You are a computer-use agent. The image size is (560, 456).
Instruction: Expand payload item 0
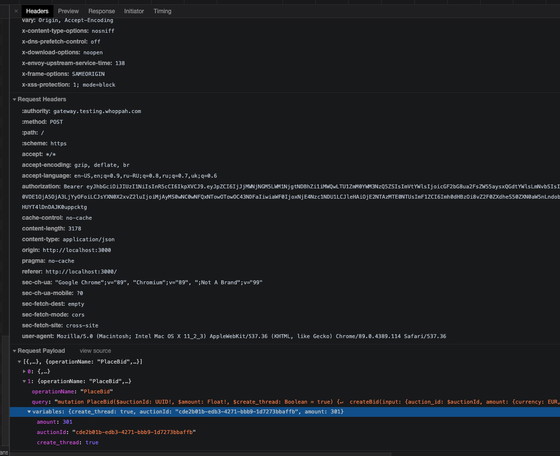(x=24, y=371)
